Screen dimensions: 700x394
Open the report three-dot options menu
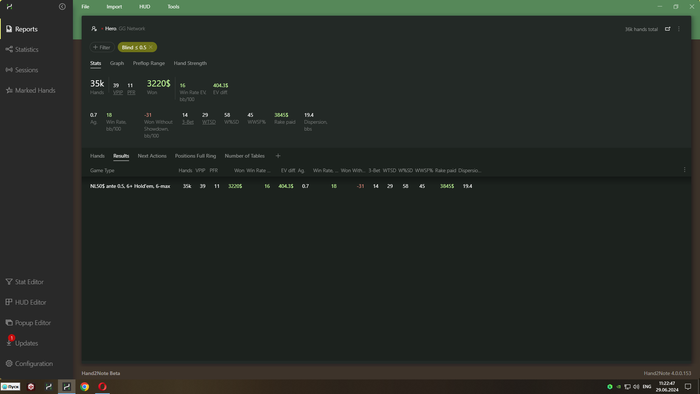point(679,29)
